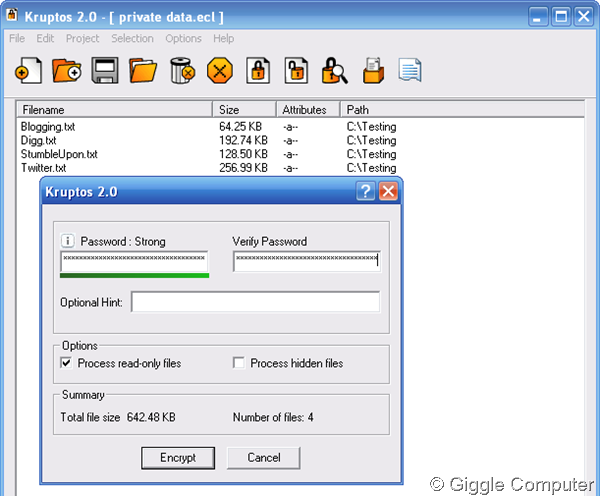Click the closed padlock encrypt icon
Image resolution: width=600 pixels, height=496 pixels.
tap(258, 70)
